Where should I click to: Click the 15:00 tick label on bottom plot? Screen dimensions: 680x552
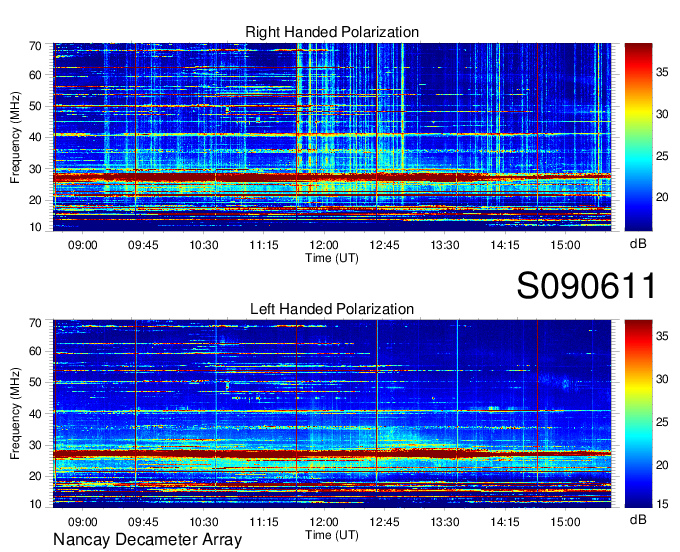(565, 522)
